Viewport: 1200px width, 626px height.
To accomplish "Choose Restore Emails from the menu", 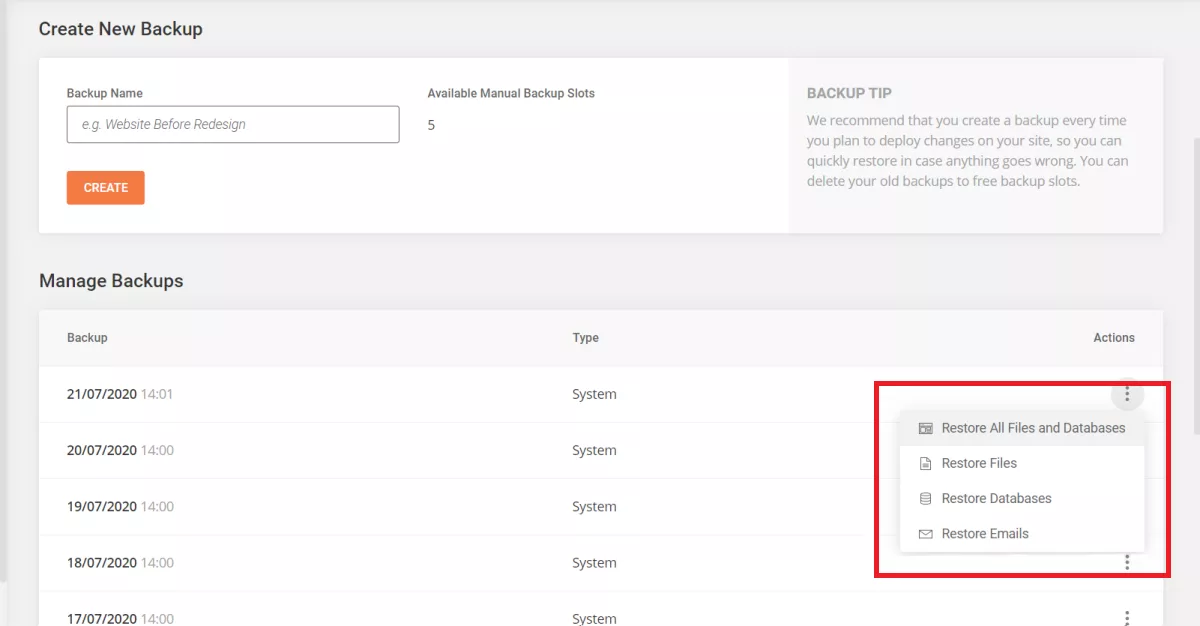I will [x=1022, y=533].
